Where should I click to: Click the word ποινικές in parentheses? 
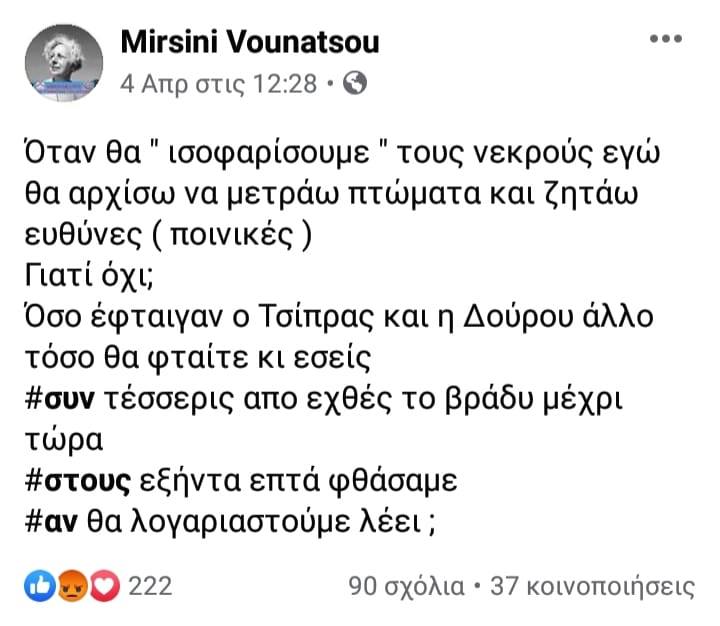click(x=231, y=235)
